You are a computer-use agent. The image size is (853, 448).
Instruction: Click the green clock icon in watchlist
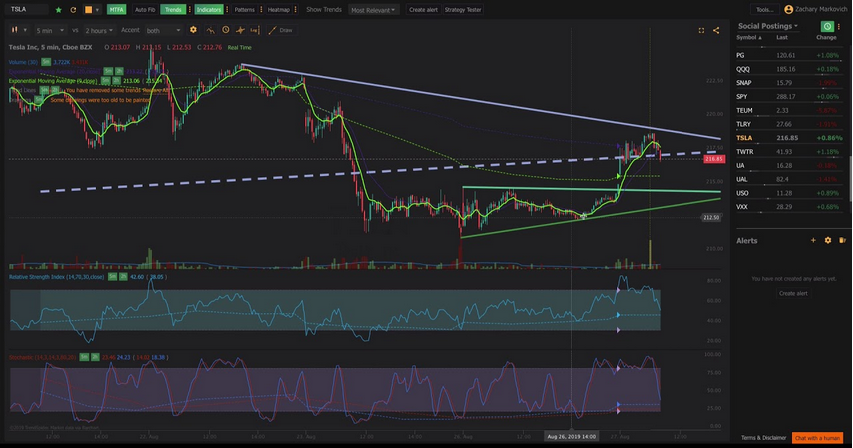pyautogui.click(x=827, y=25)
